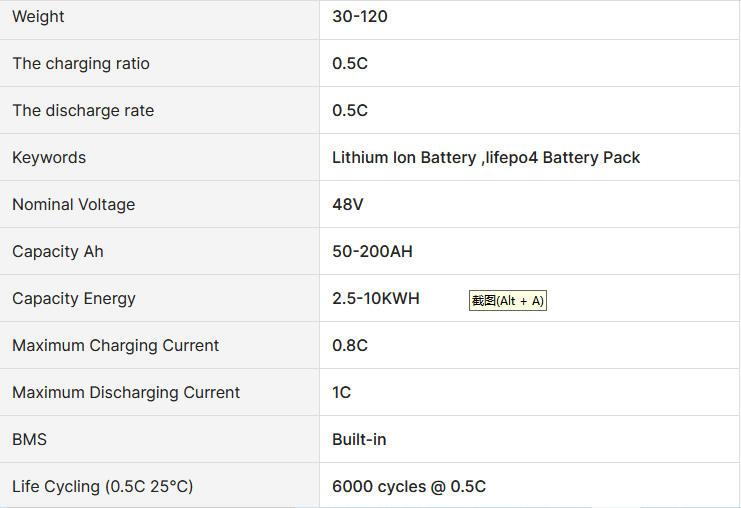Image resolution: width=741 pixels, height=508 pixels.
Task: Click the 50-200AH capacity value
Action: (x=372, y=252)
